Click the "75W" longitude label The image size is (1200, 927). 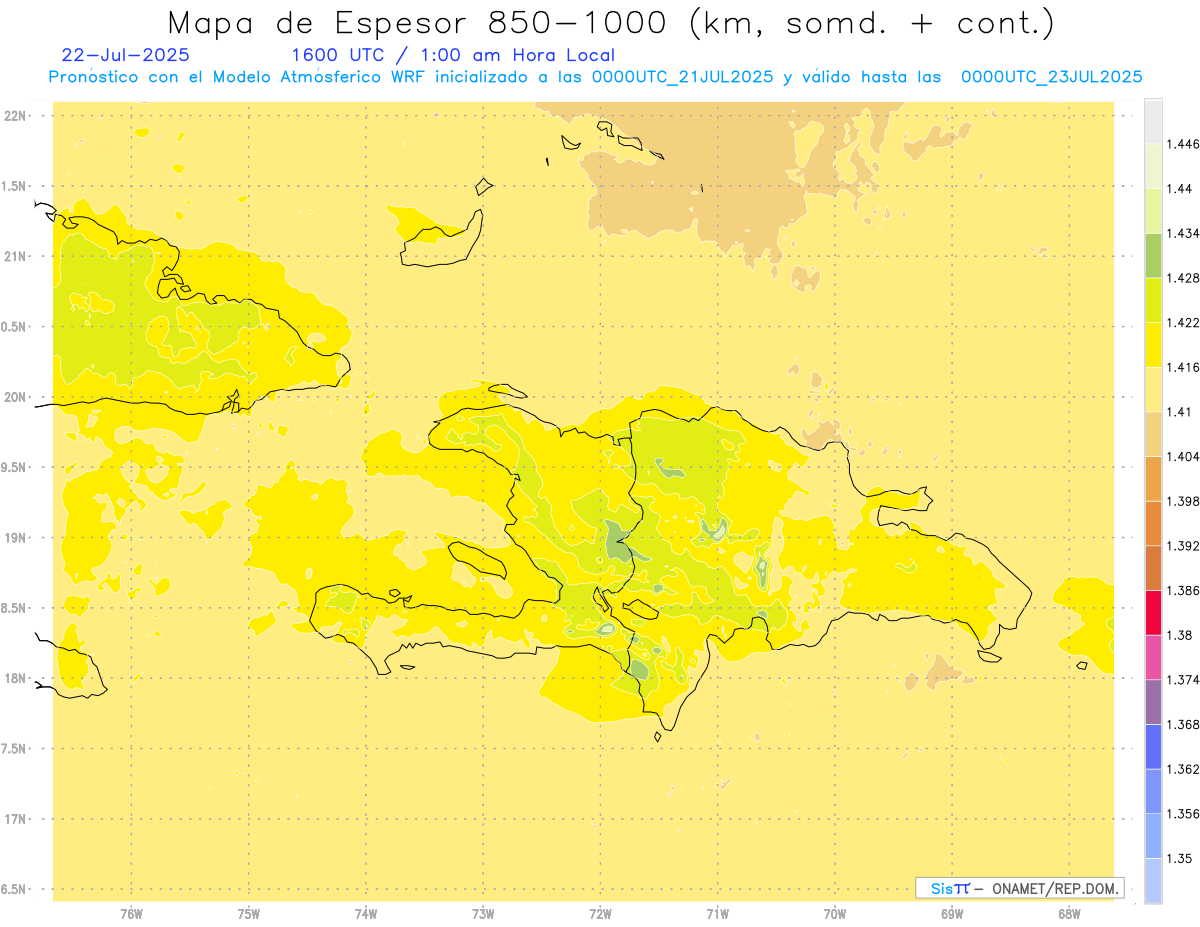(x=248, y=914)
